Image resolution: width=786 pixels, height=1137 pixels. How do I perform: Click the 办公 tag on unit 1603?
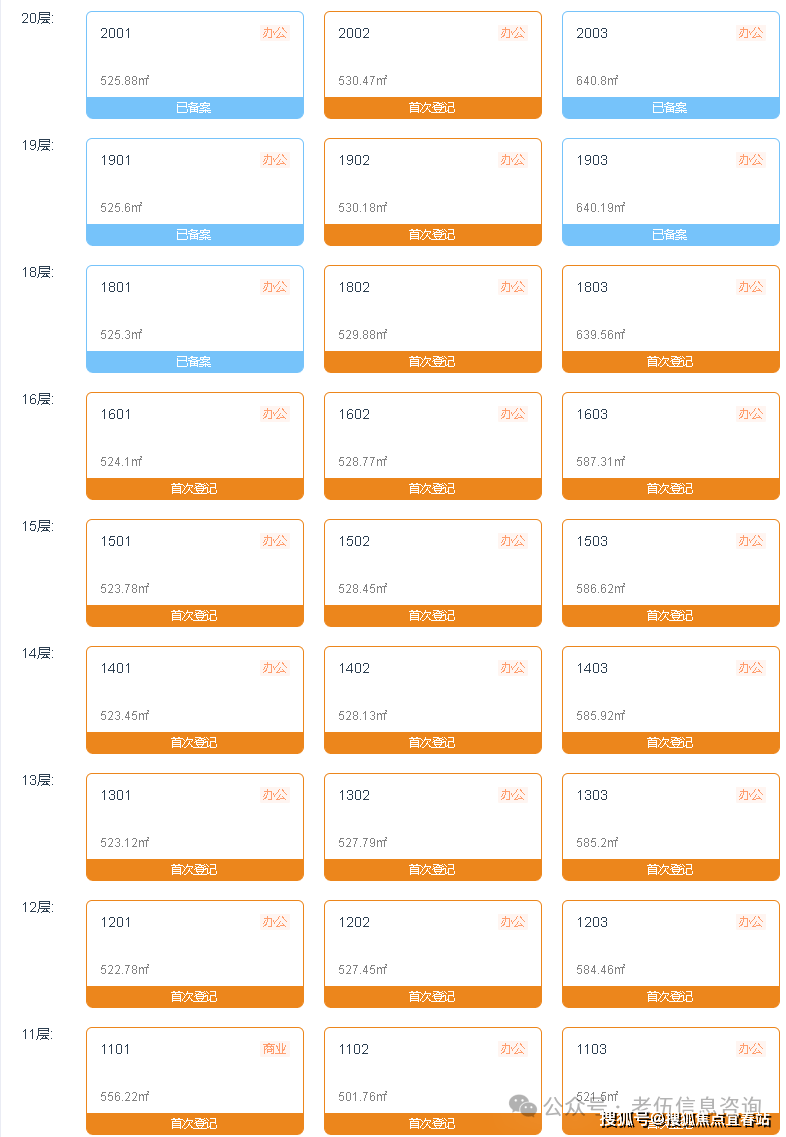[750, 414]
